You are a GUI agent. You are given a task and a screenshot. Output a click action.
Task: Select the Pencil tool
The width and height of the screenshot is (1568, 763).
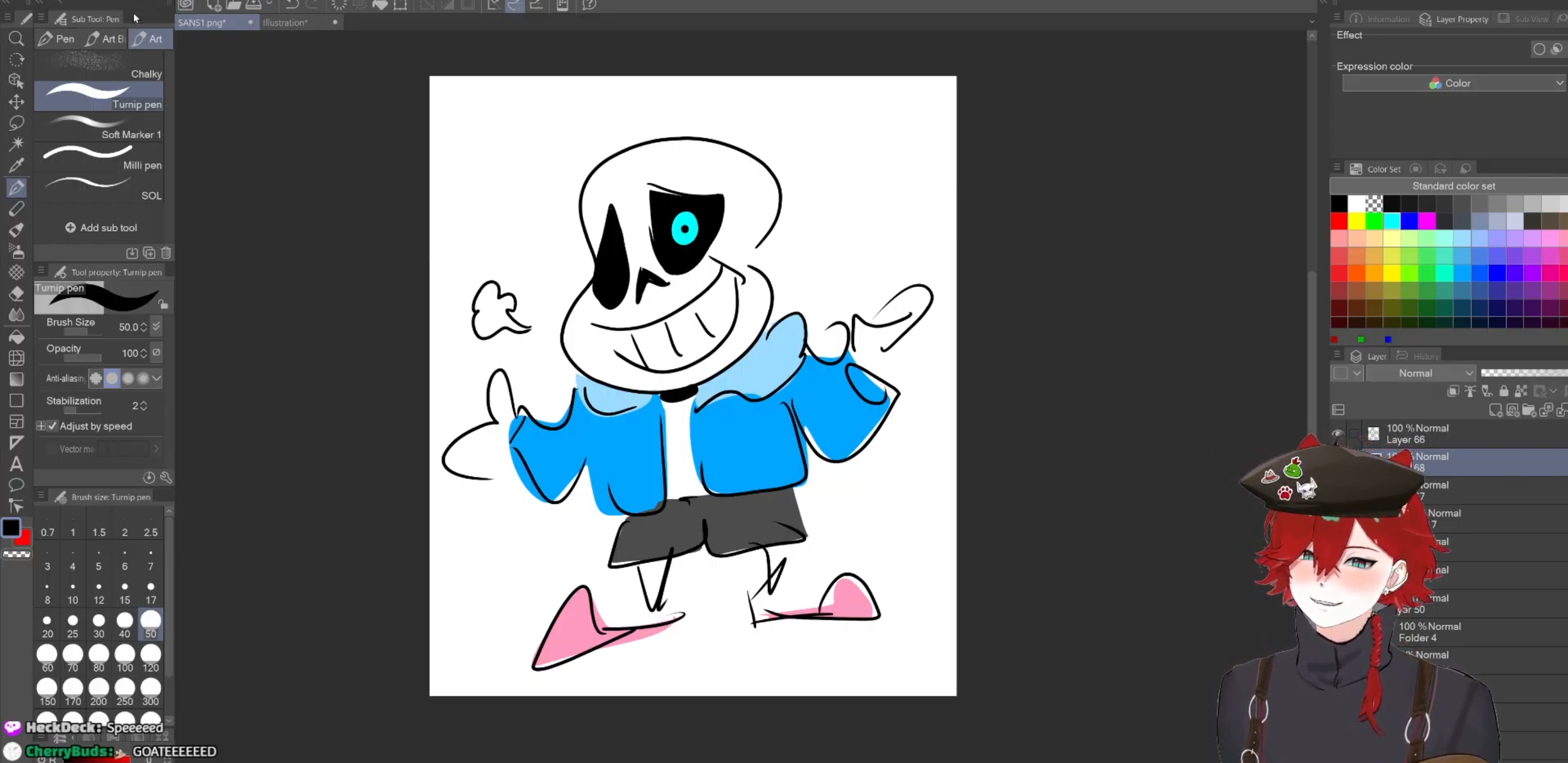[x=16, y=208]
